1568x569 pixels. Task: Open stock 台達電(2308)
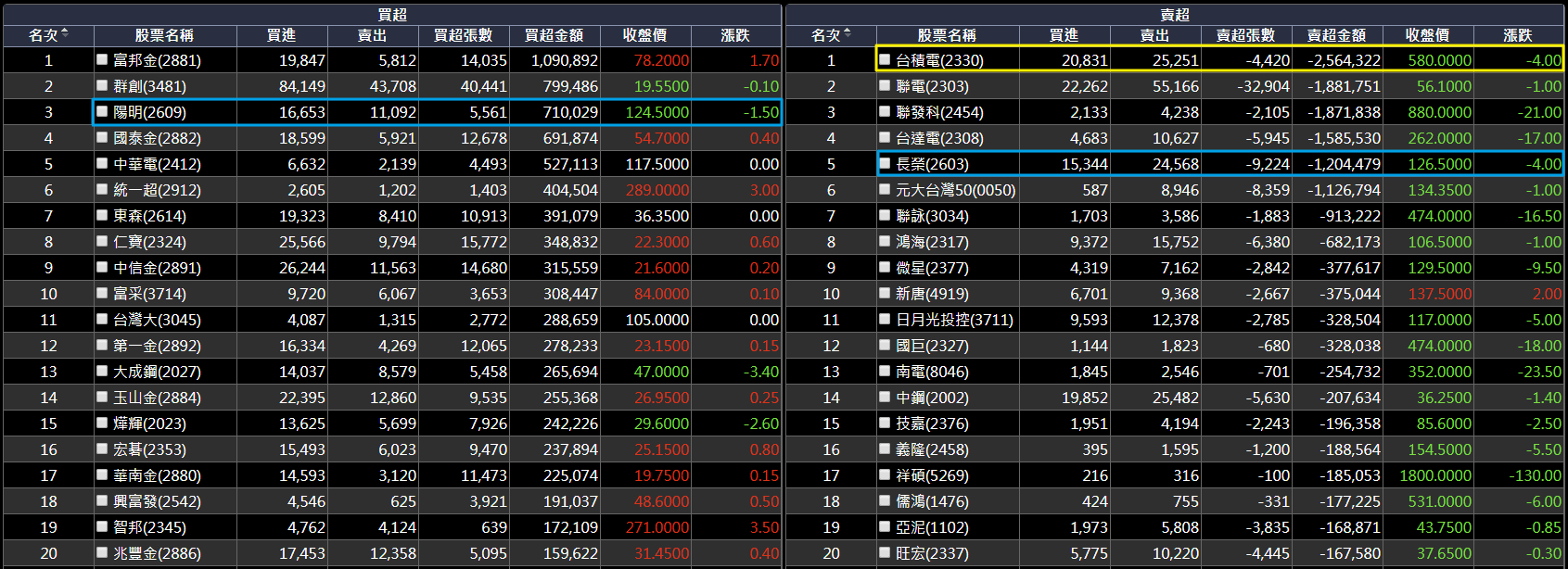coord(939,138)
